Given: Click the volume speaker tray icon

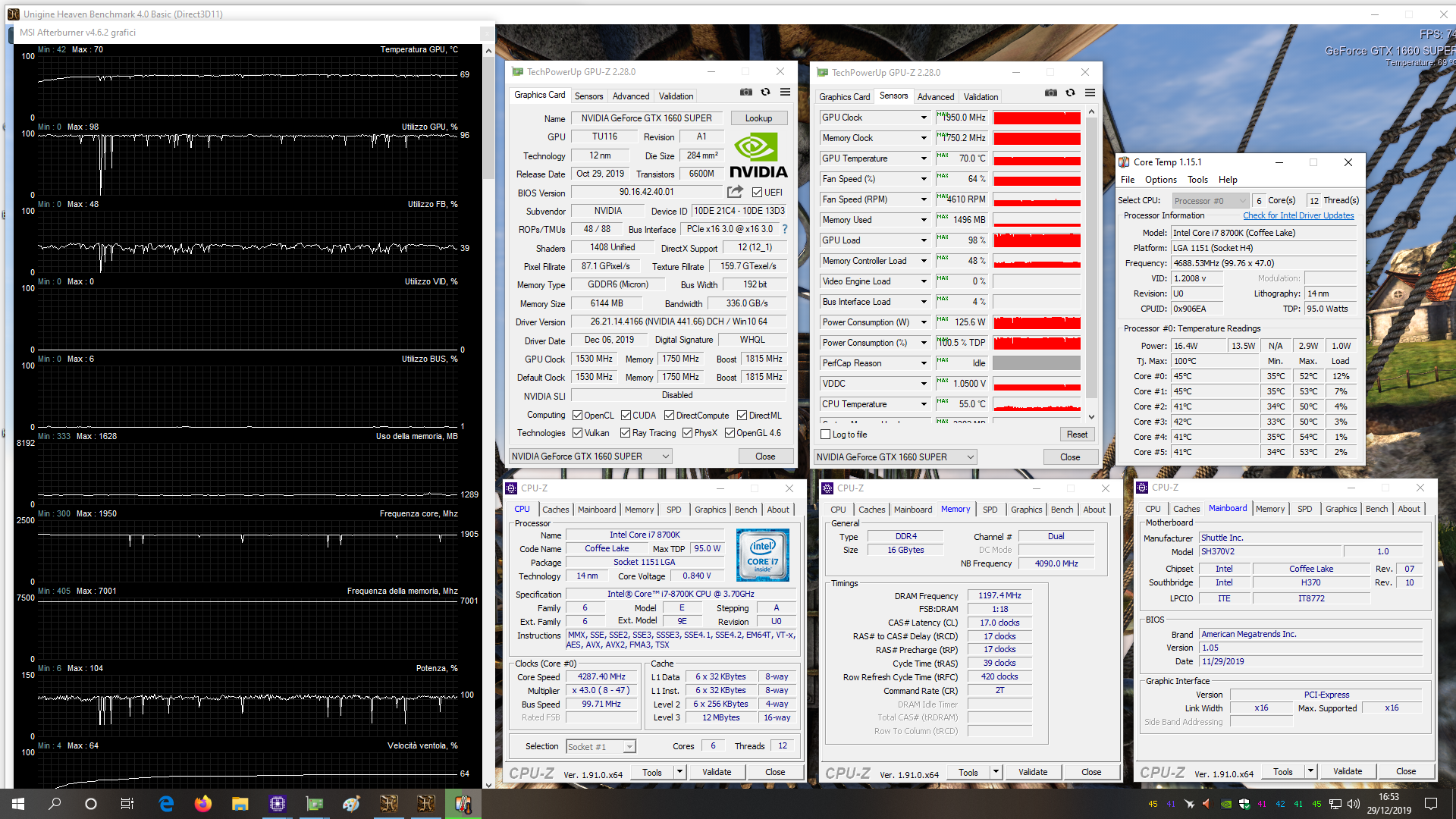Looking at the screenshot, I should (x=1354, y=804).
